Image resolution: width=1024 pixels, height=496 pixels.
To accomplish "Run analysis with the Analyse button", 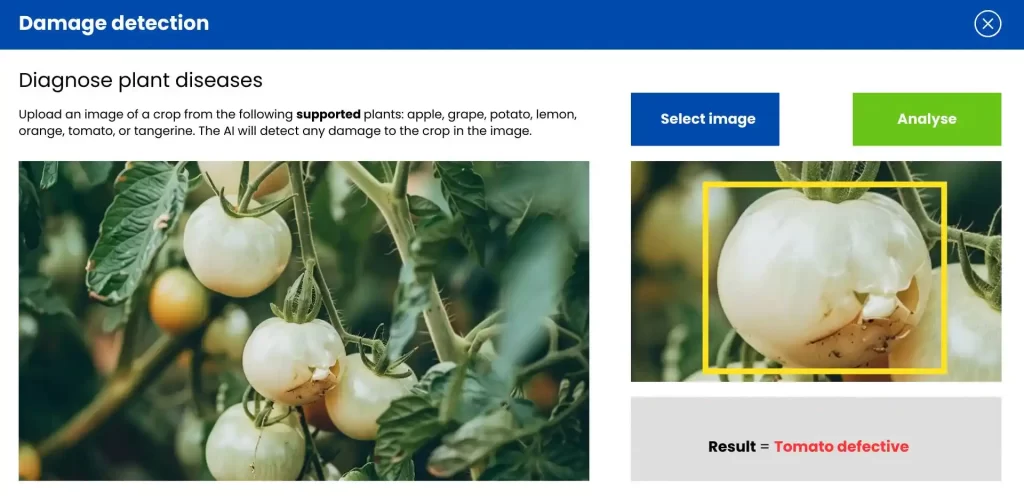I will [927, 119].
